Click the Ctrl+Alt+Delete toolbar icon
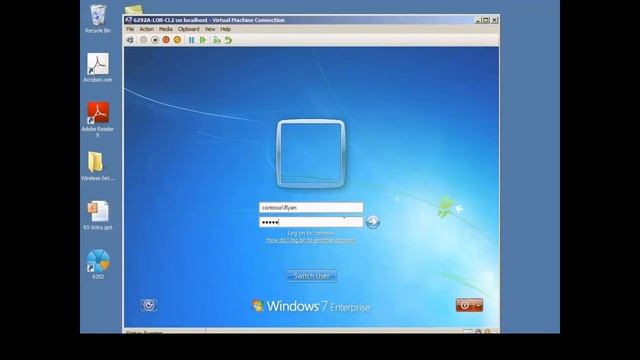640x360 pixels. pyautogui.click(x=130, y=40)
